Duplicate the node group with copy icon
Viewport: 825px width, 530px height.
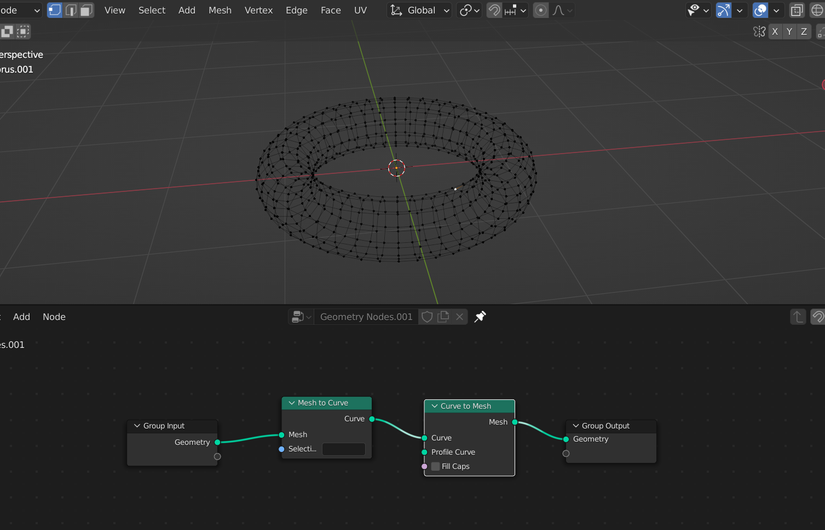443,317
